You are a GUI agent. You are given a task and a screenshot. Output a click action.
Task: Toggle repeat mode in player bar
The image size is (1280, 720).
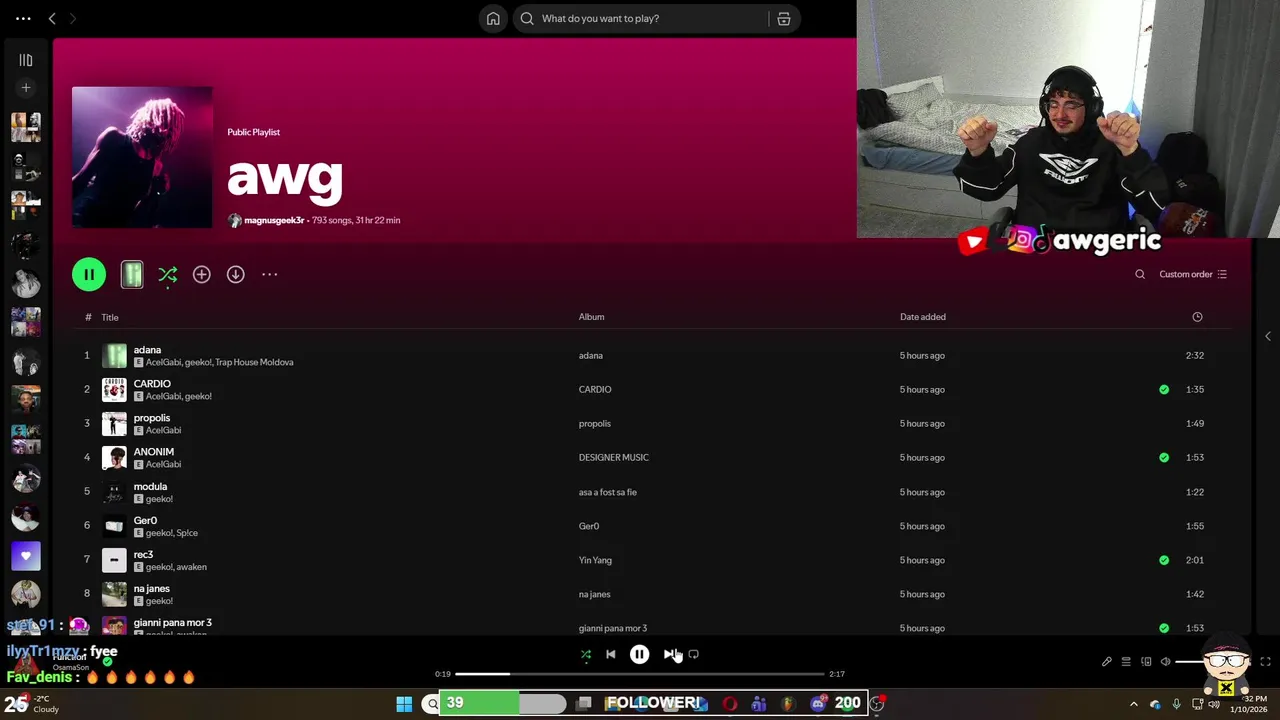pos(694,654)
